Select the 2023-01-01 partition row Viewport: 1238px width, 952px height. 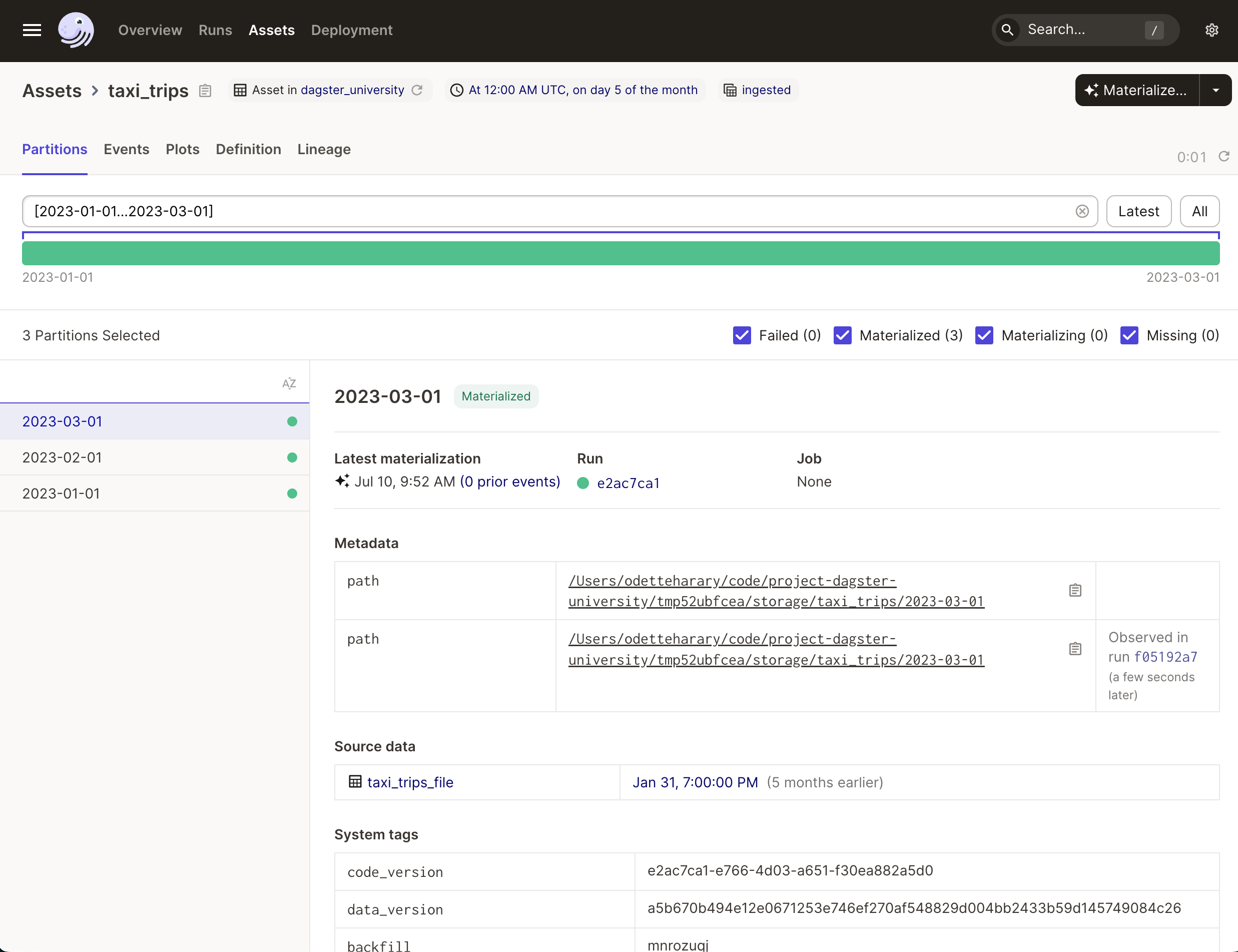[x=155, y=494]
